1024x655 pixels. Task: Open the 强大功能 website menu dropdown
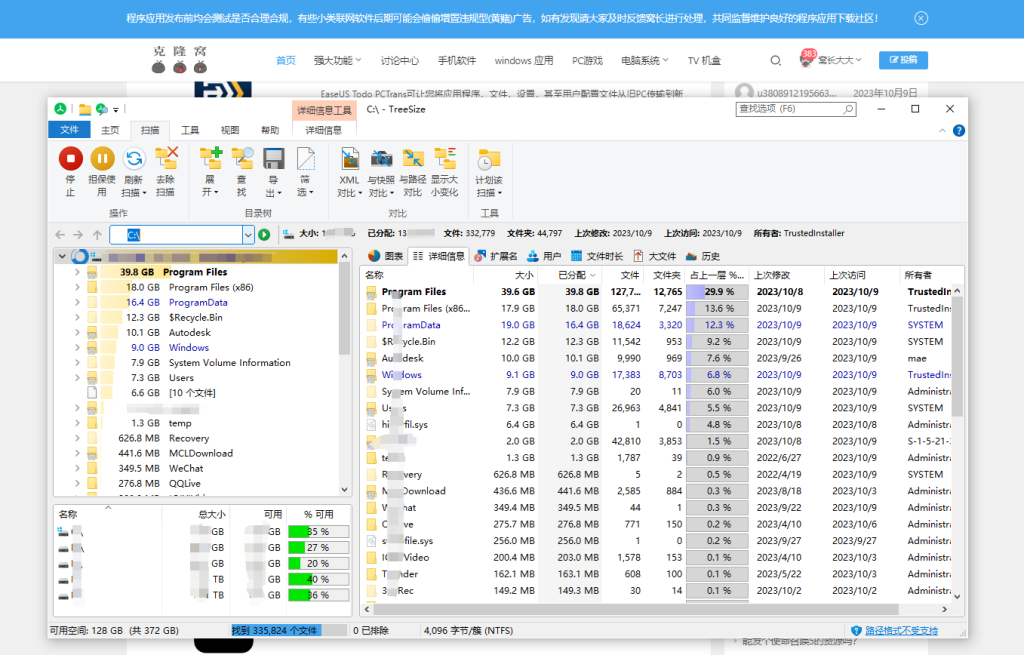pos(337,60)
